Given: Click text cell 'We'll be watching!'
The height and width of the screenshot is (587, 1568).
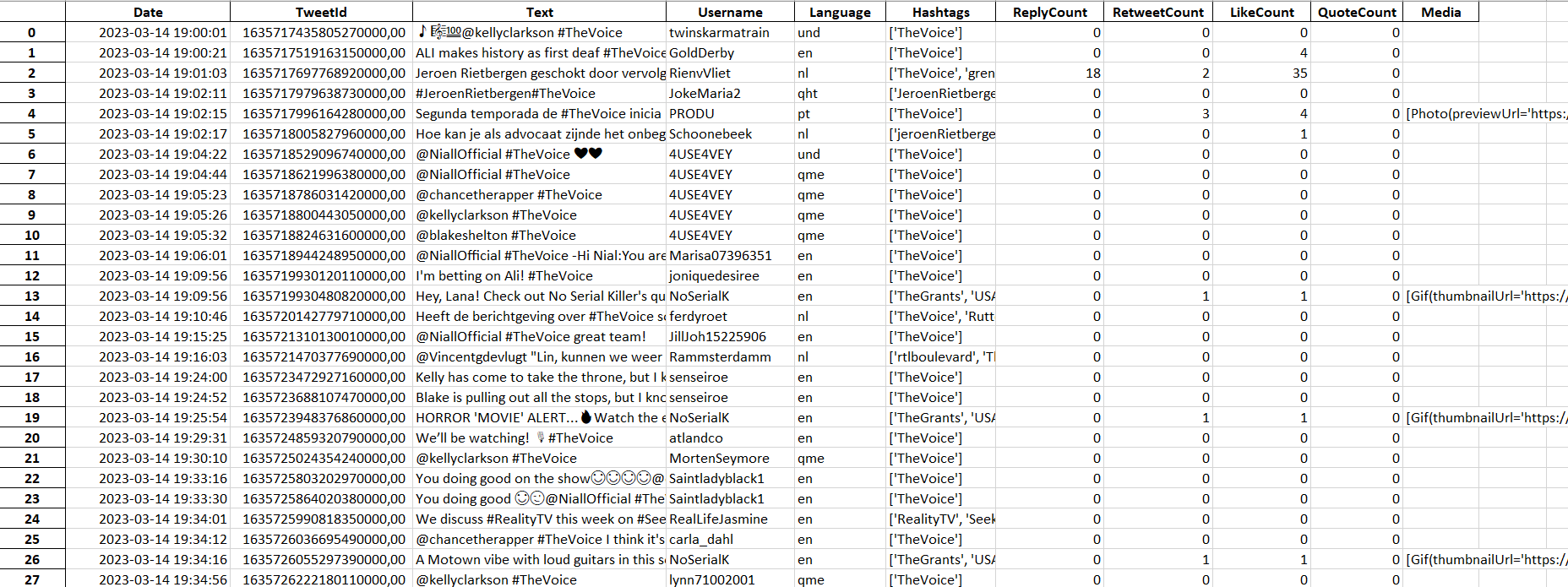Looking at the screenshot, I should click(x=539, y=438).
